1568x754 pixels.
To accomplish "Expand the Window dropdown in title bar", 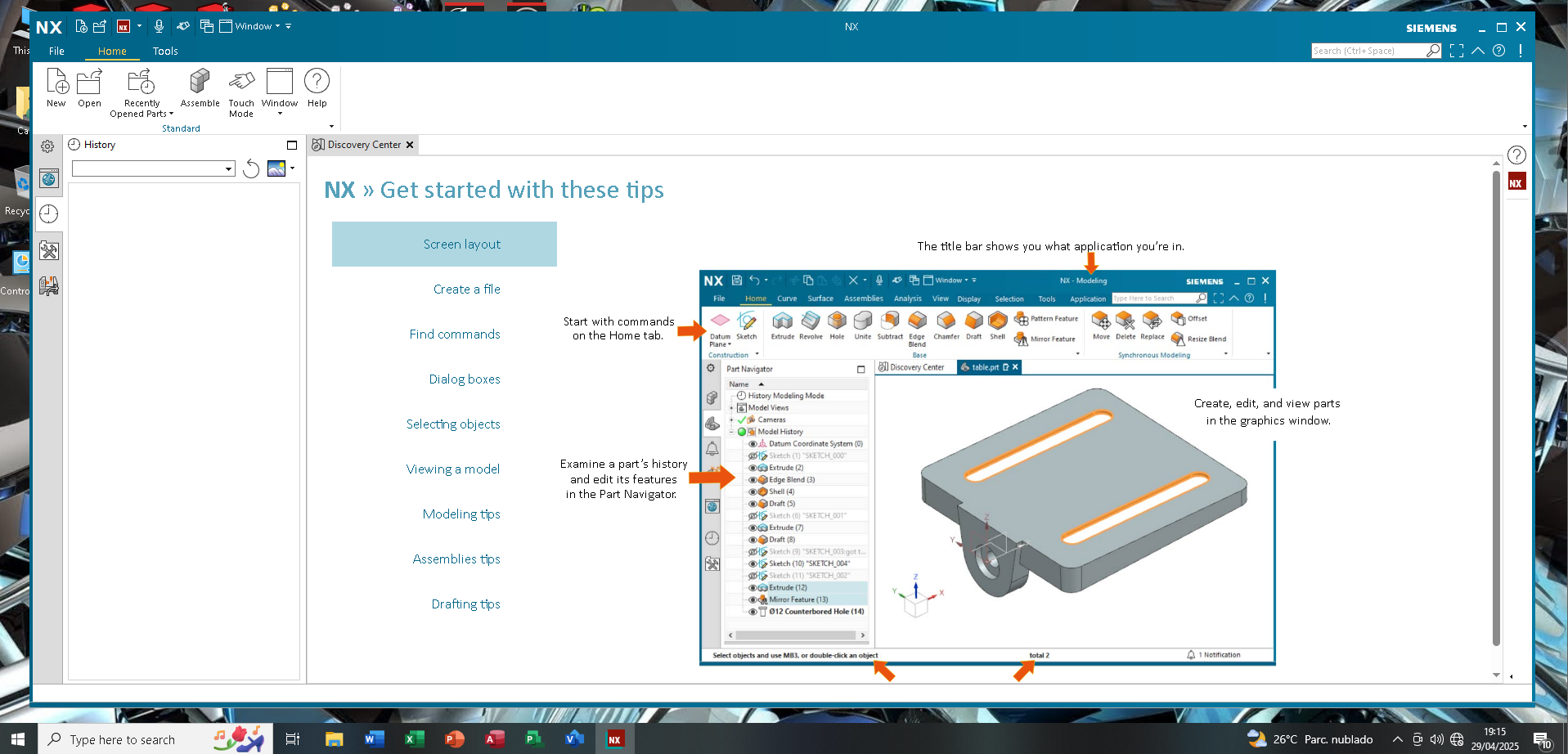I will click(257, 26).
